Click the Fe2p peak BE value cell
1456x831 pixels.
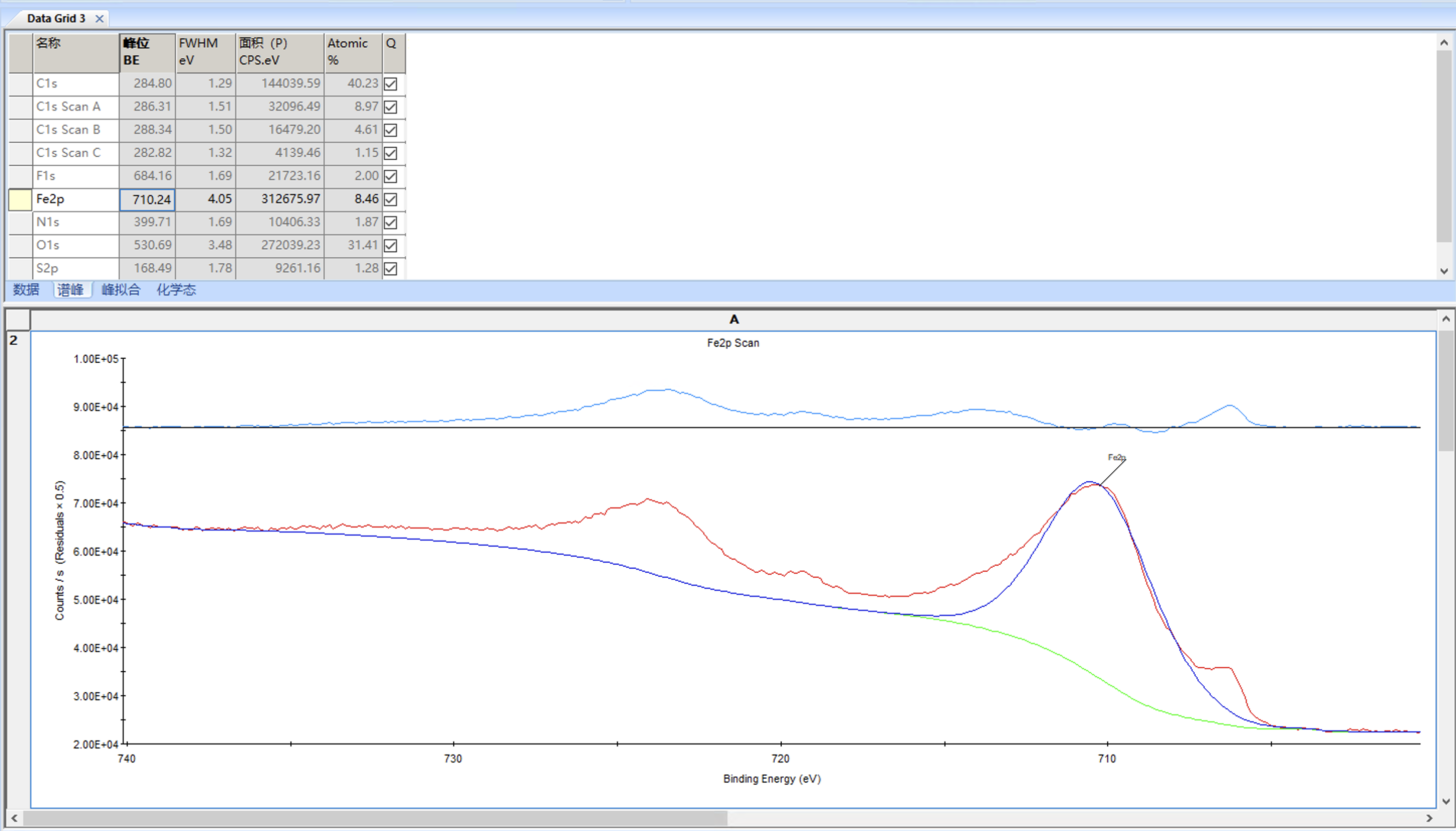coord(147,199)
